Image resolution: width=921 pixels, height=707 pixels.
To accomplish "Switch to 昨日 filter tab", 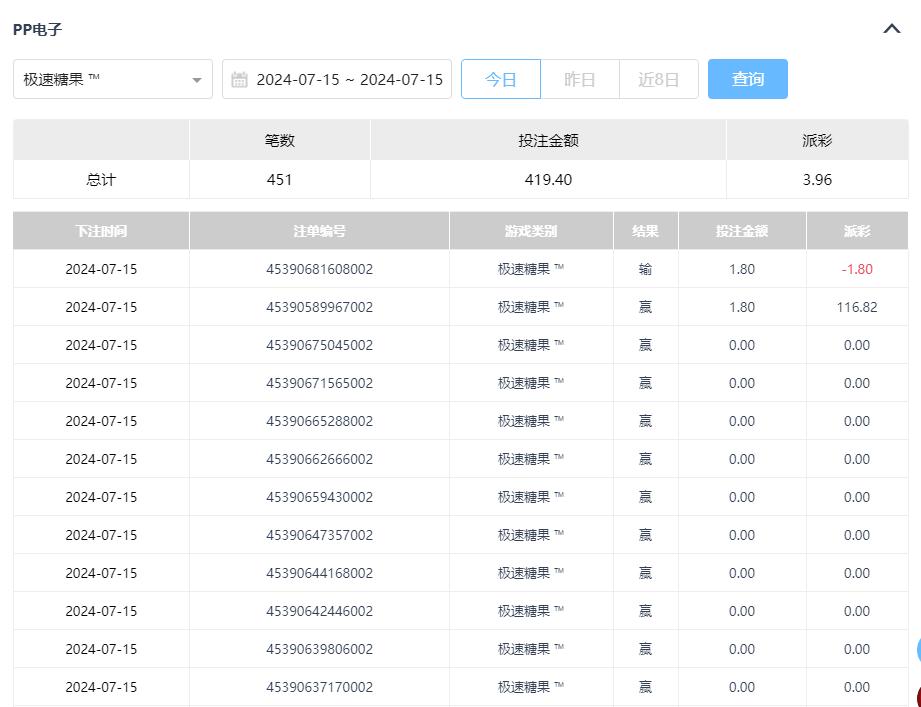I will [x=579, y=80].
